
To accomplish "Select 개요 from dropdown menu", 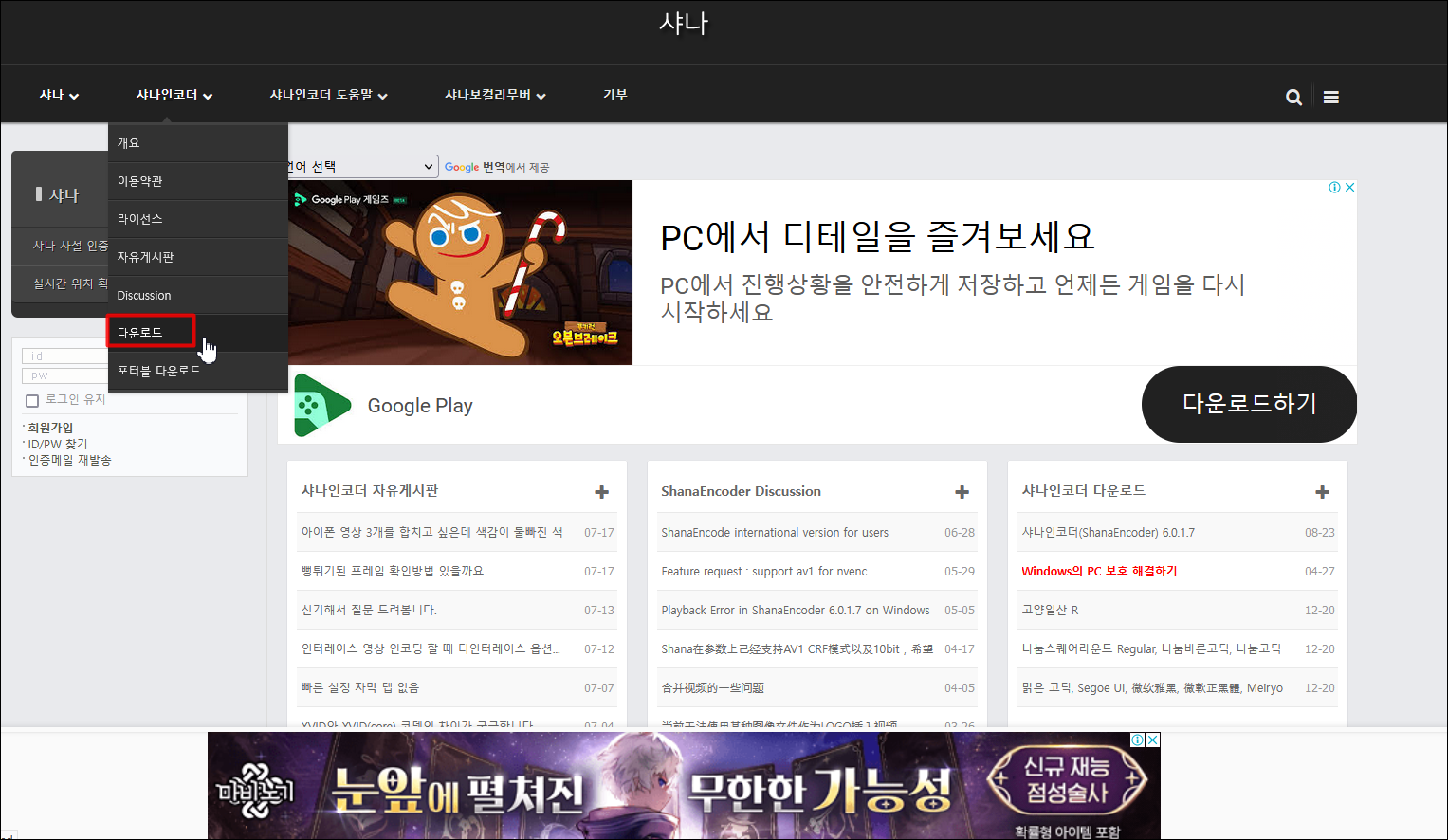I will click(198, 143).
